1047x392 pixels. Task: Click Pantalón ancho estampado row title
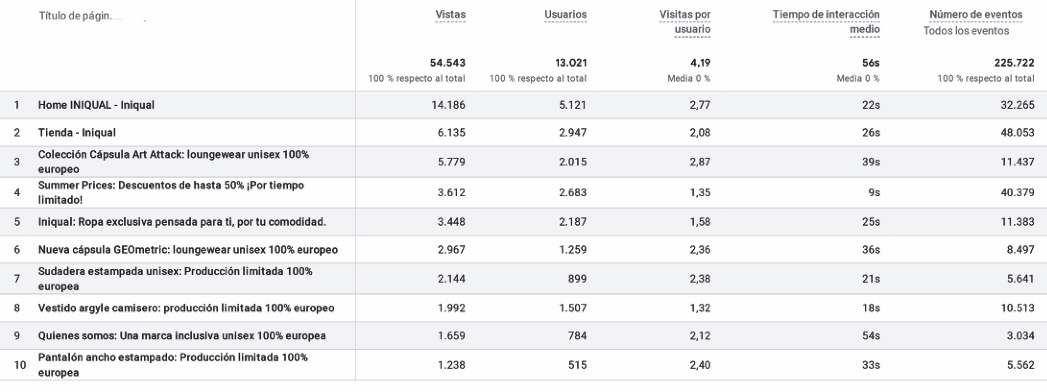click(x=173, y=365)
